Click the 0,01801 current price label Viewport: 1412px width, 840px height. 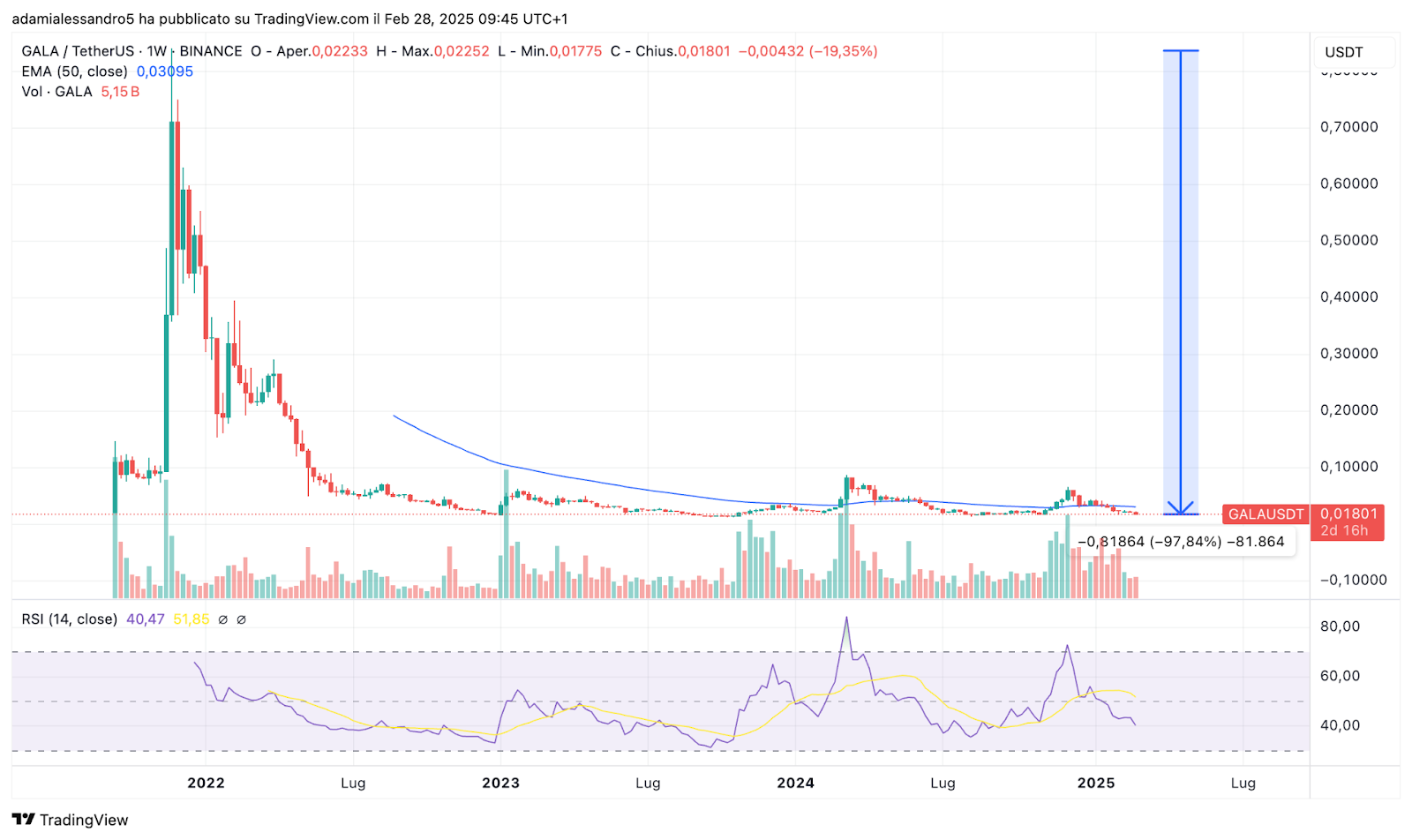click(1348, 514)
